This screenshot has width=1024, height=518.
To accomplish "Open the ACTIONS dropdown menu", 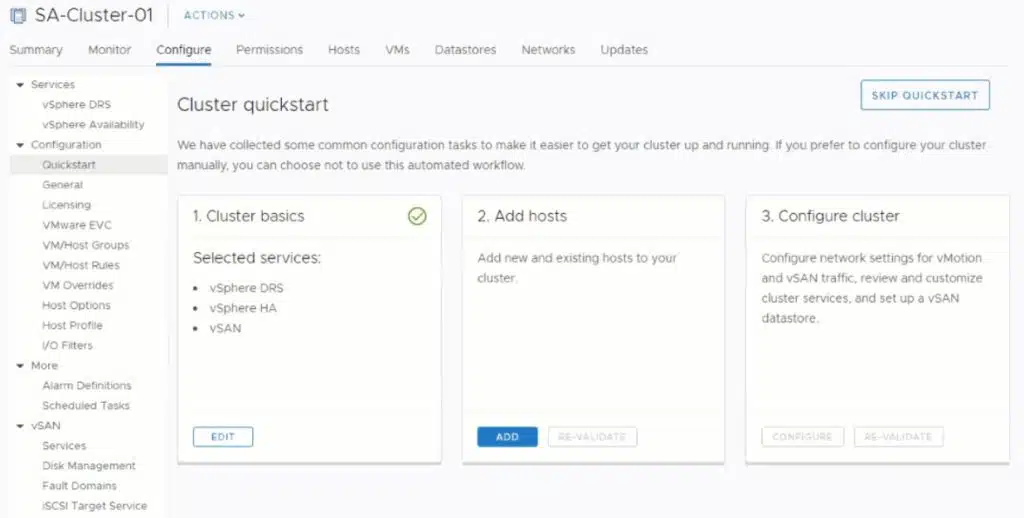I will (x=214, y=15).
